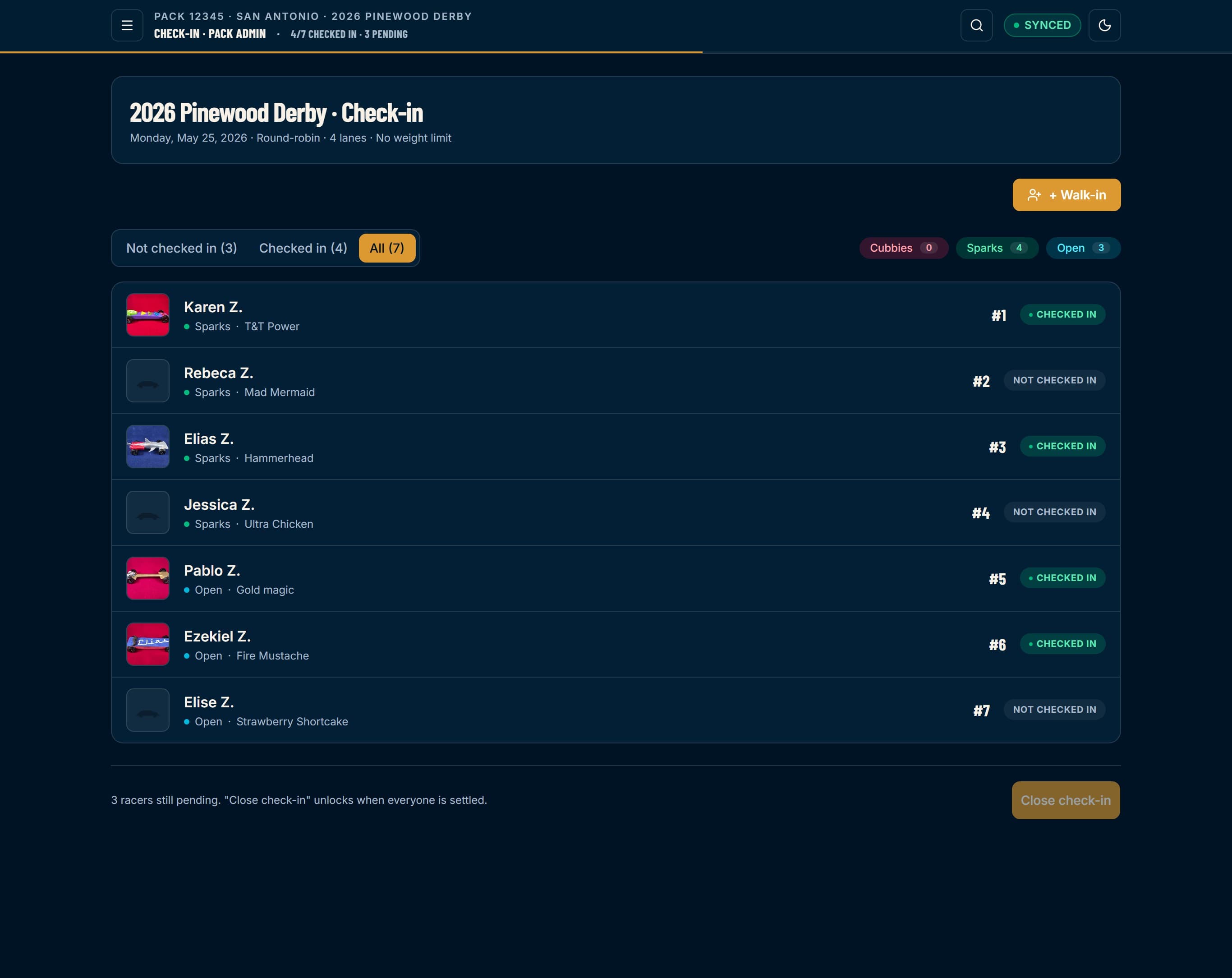
Task: Check in Rebeca Z. via status badge
Action: pos(1054,380)
